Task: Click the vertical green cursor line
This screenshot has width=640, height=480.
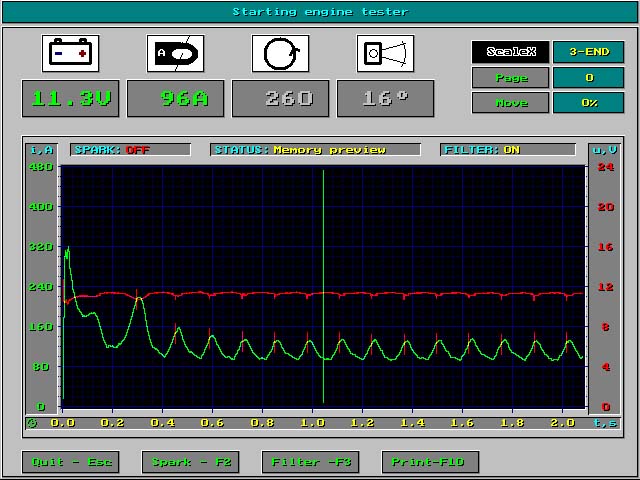Action: pos(323,287)
